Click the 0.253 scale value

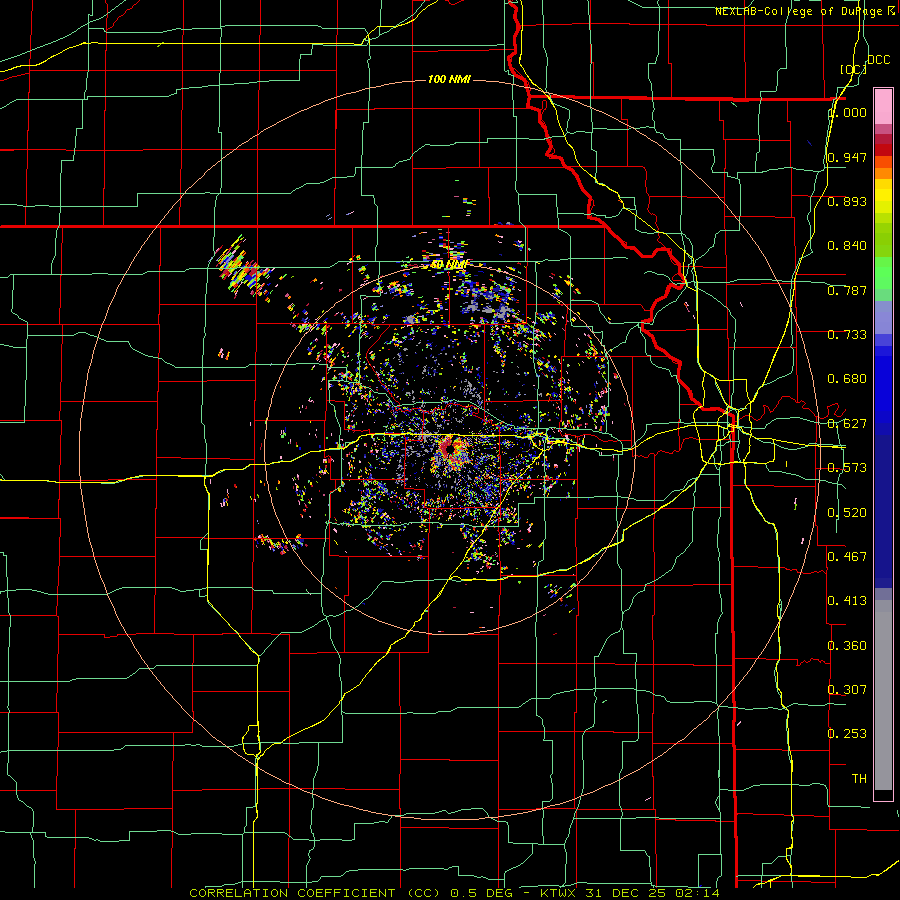(847, 734)
